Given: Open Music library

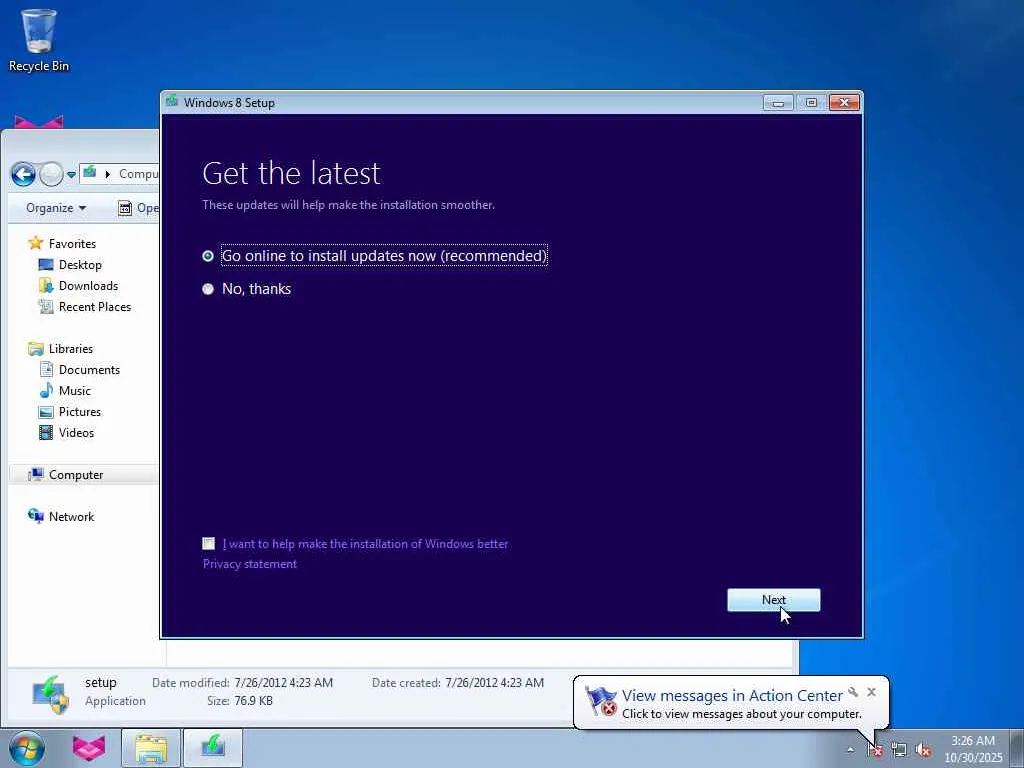Looking at the screenshot, I should click(x=74, y=391).
